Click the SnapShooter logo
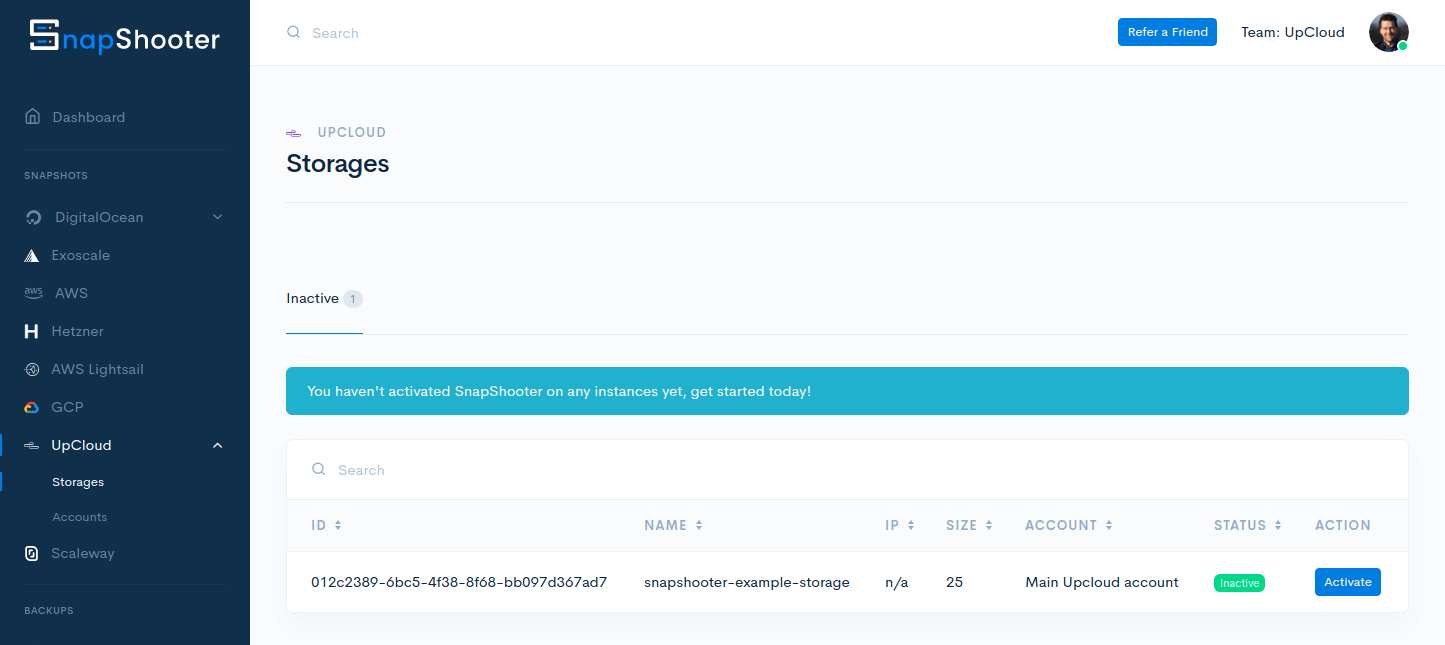This screenshot has width=1445, height=645. point(124,38)
